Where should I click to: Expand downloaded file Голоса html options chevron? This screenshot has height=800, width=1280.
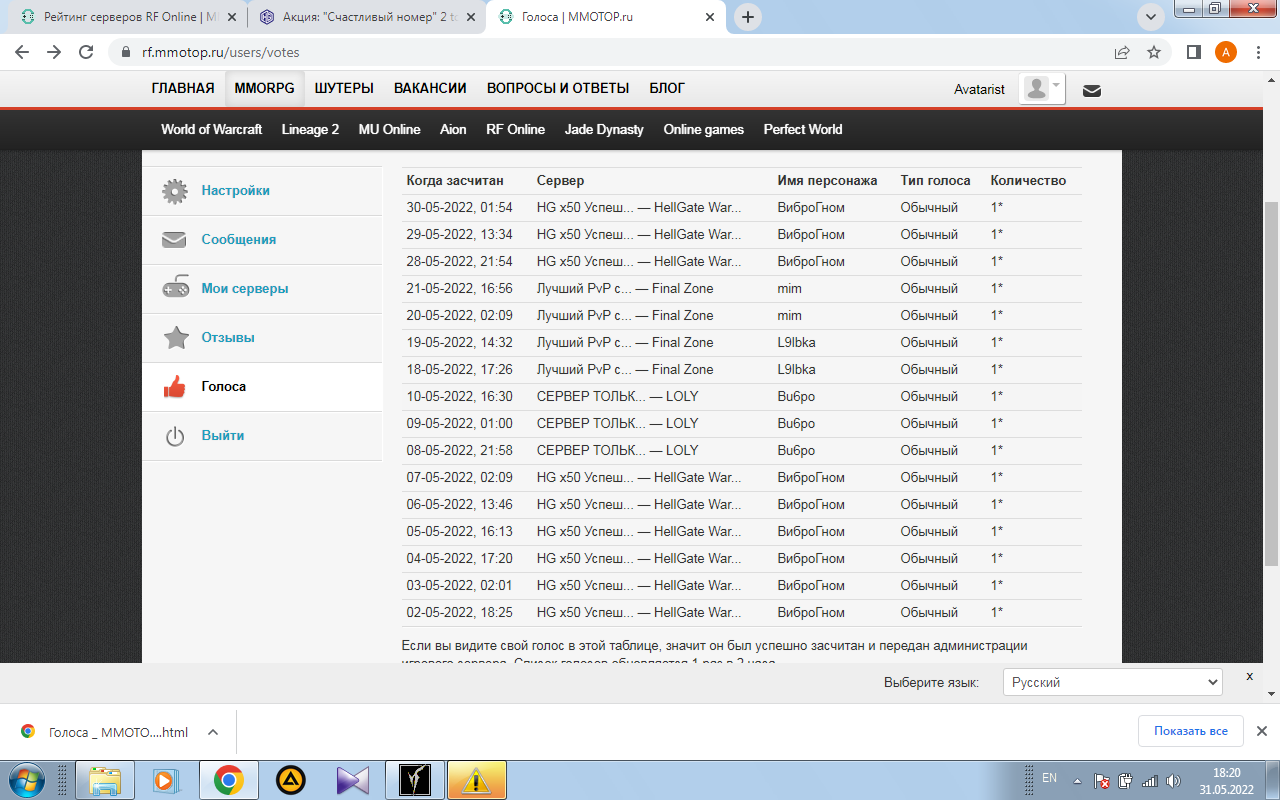point(213,732)
